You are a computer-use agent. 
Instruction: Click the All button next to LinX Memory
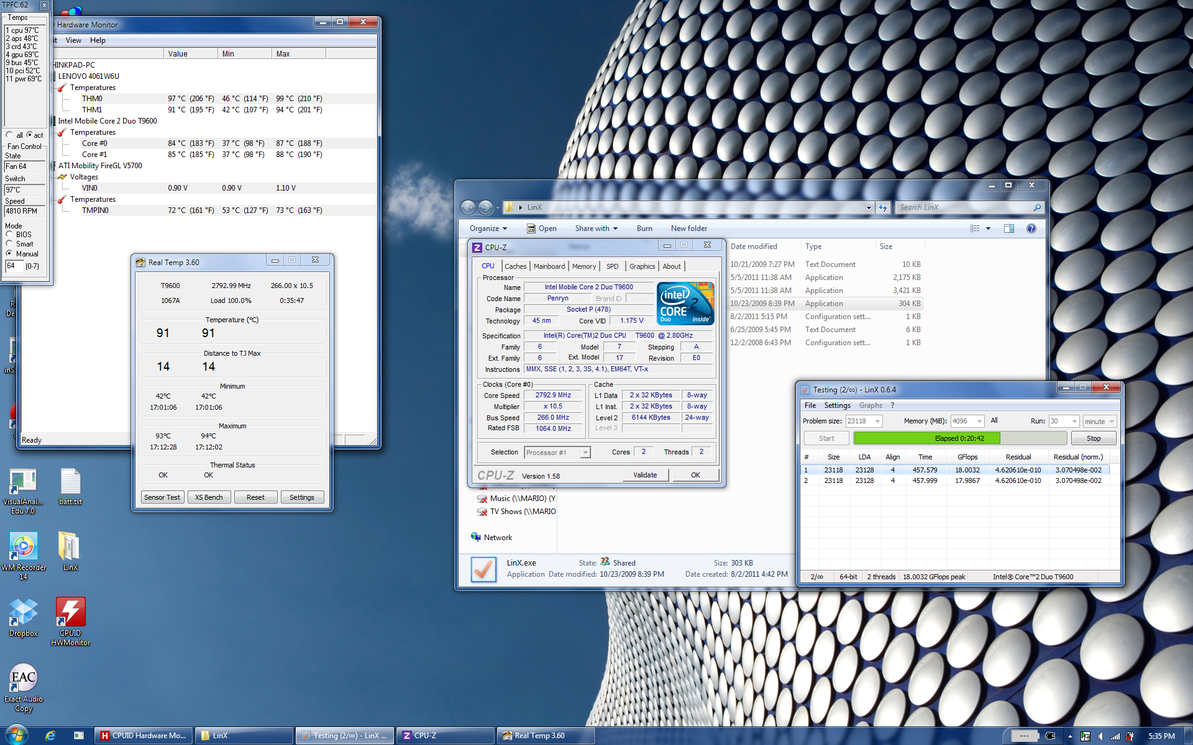[x=994, y=421]
